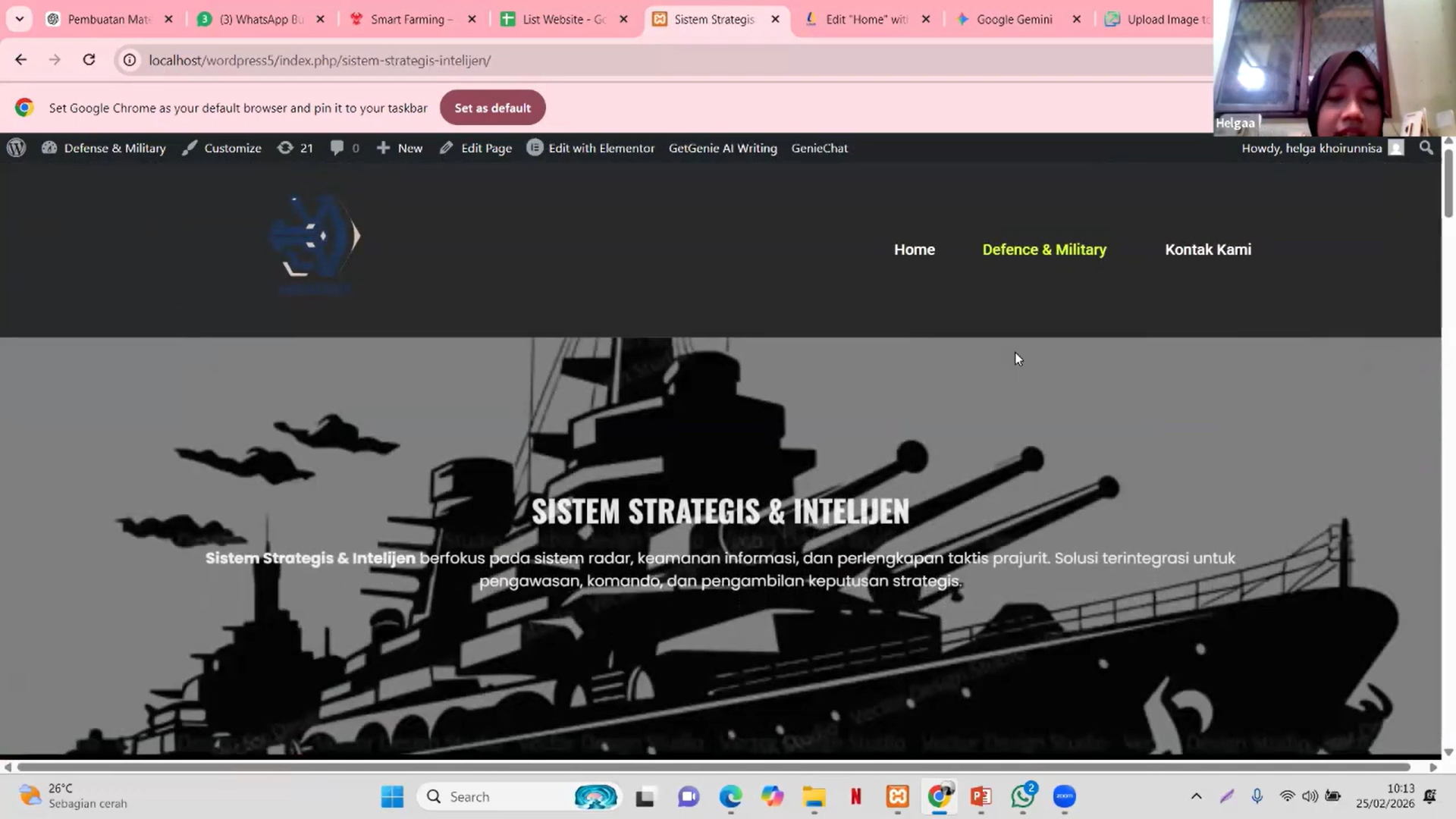This screenshot has height=819, width=1456.
Task: Open the Edit with Elementor option
Action: (591, 148)
